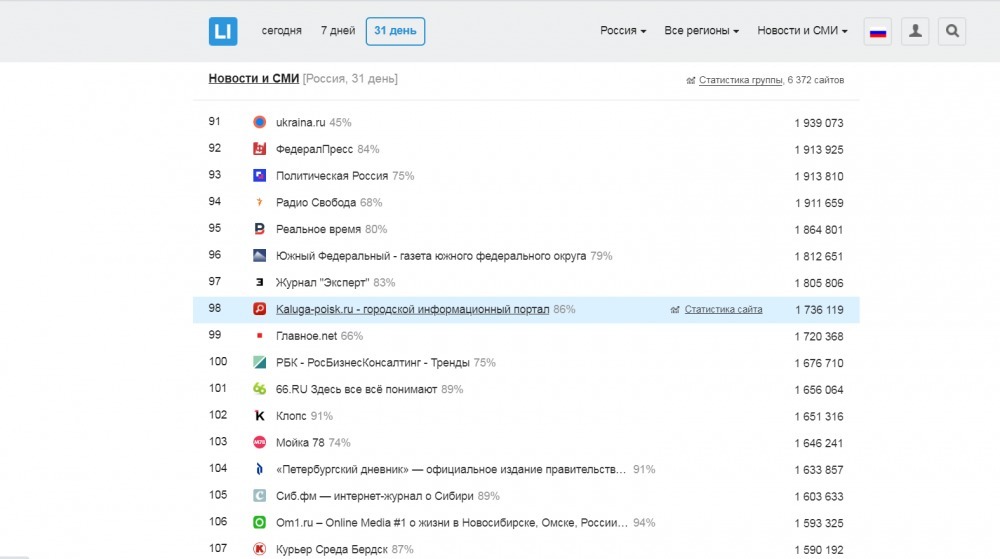Screen dimensions: 1000x559
Task: Open the Новости и СМИ heading link
Action: click(254, 78)
